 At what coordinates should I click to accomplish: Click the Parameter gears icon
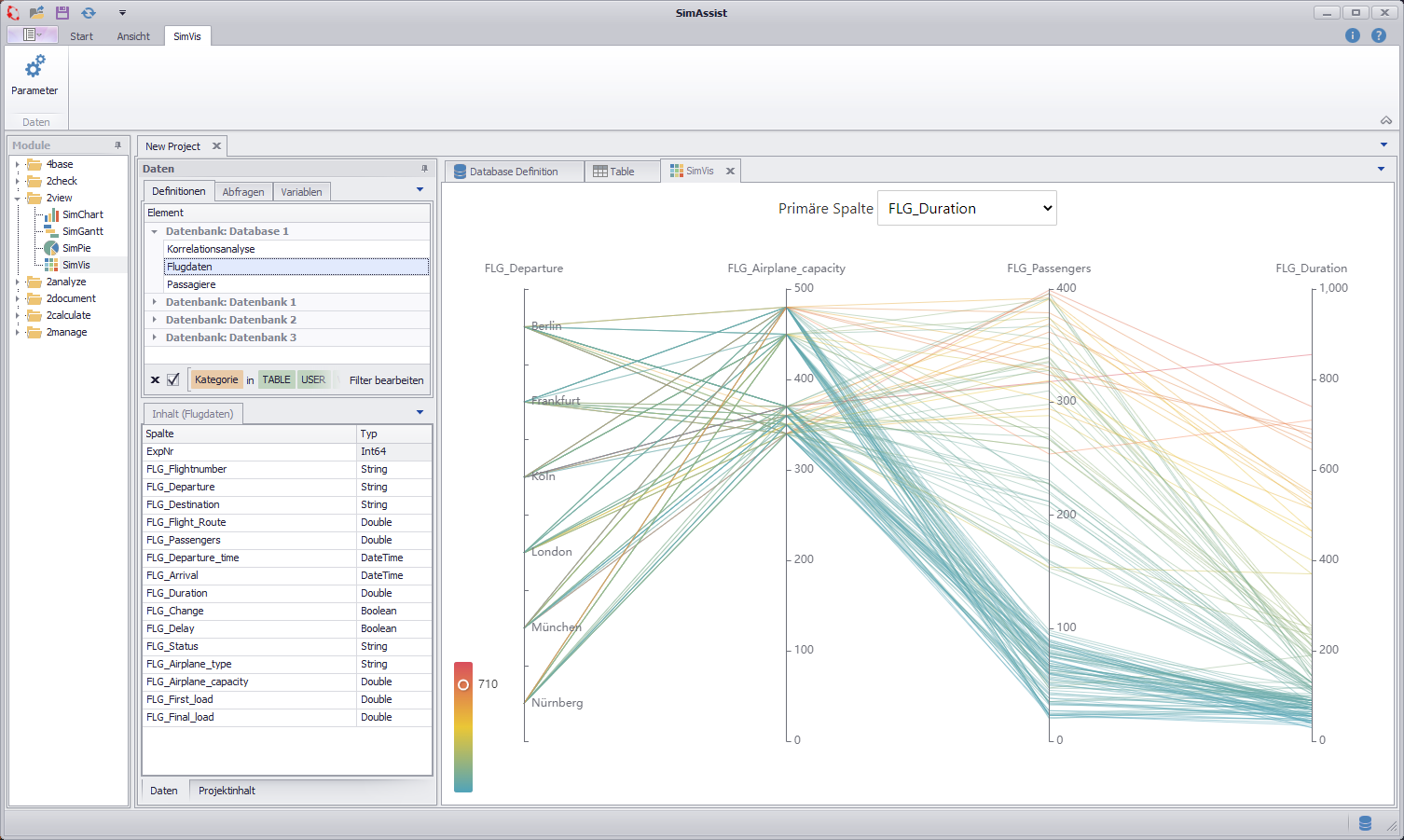[34, 67]
